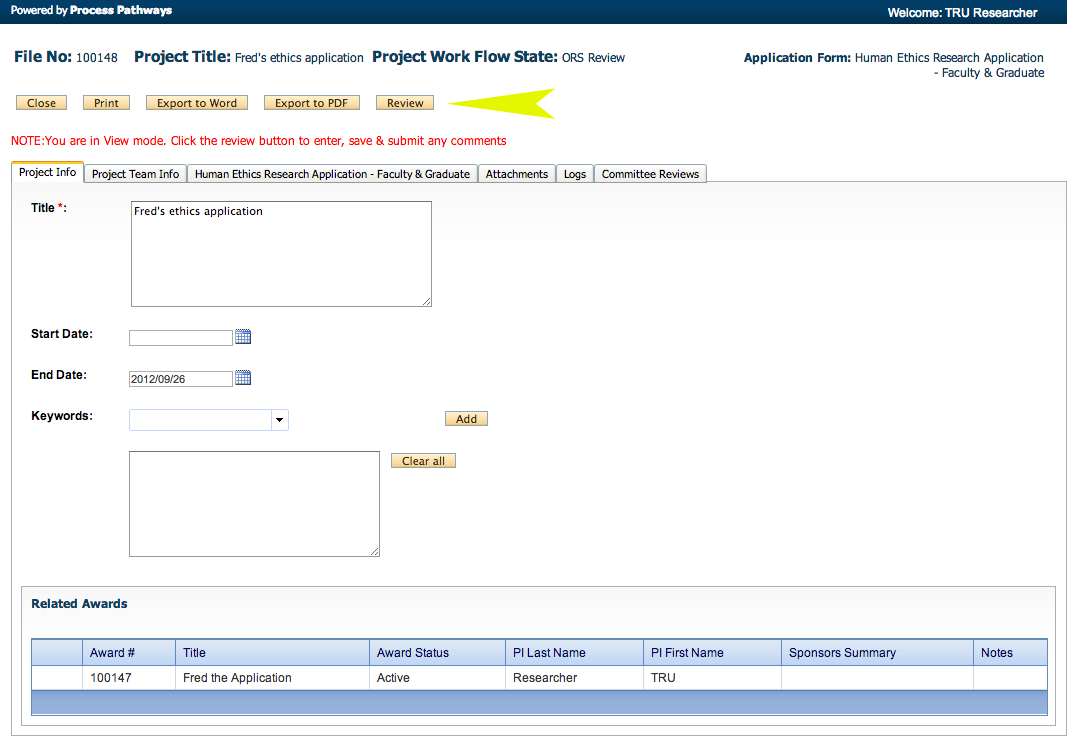Image resolution: width=1067 pixels, height=743 pixels.
Task: Open the End Date calendar picker icon
Action: 243,378
